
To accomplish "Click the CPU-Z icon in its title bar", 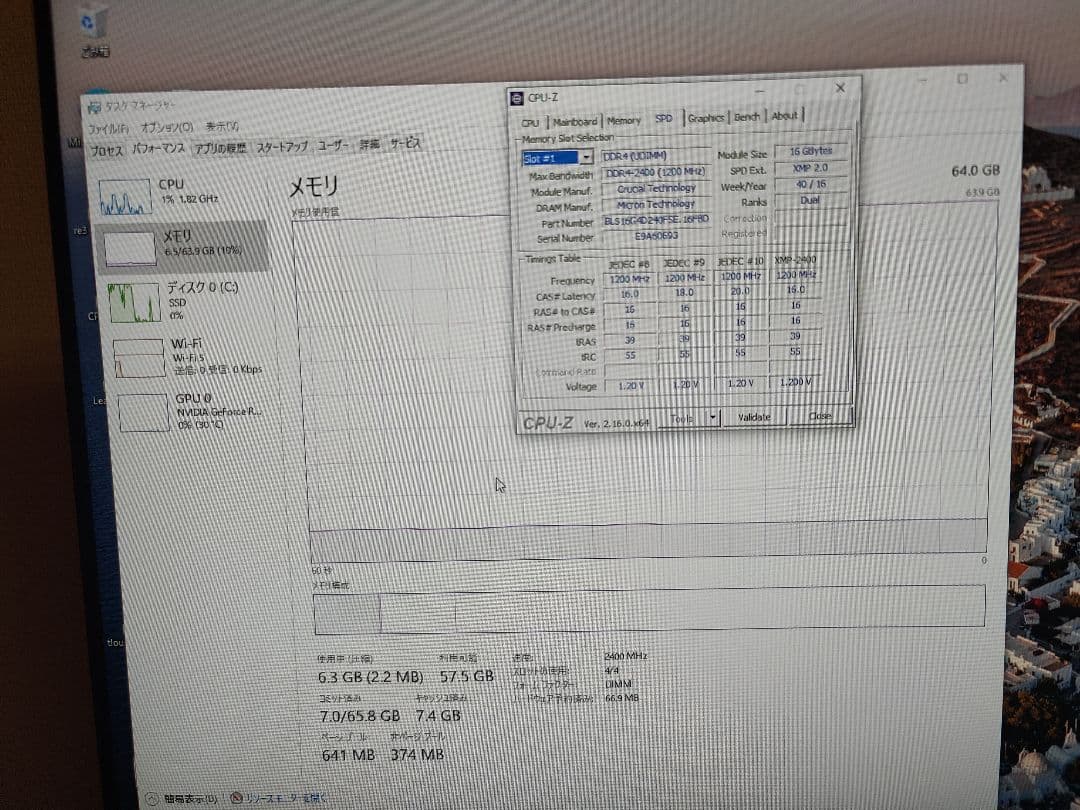I will [x=517, y=98].
